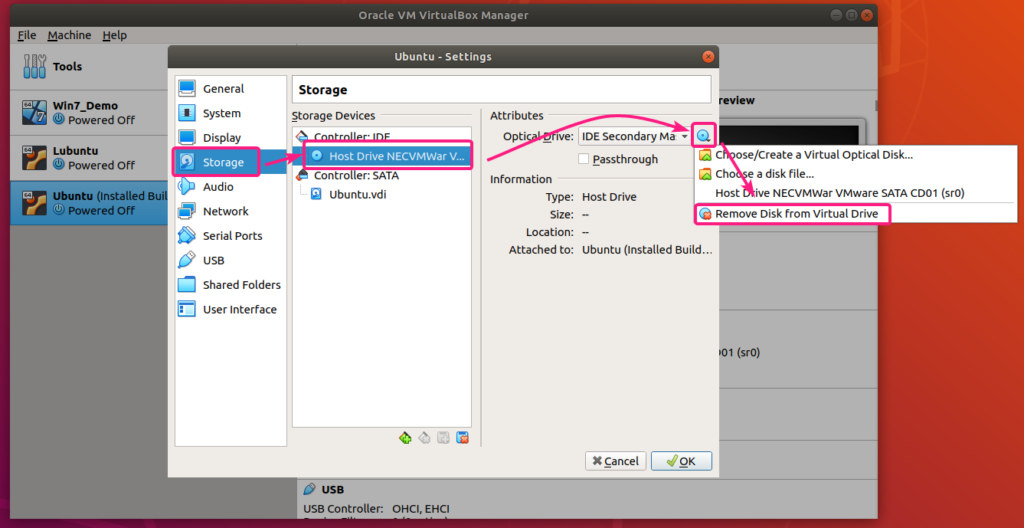Viewport: 1024px width, 528px height.
Task: Open the Display settings category
Action: tap(231, 138)
